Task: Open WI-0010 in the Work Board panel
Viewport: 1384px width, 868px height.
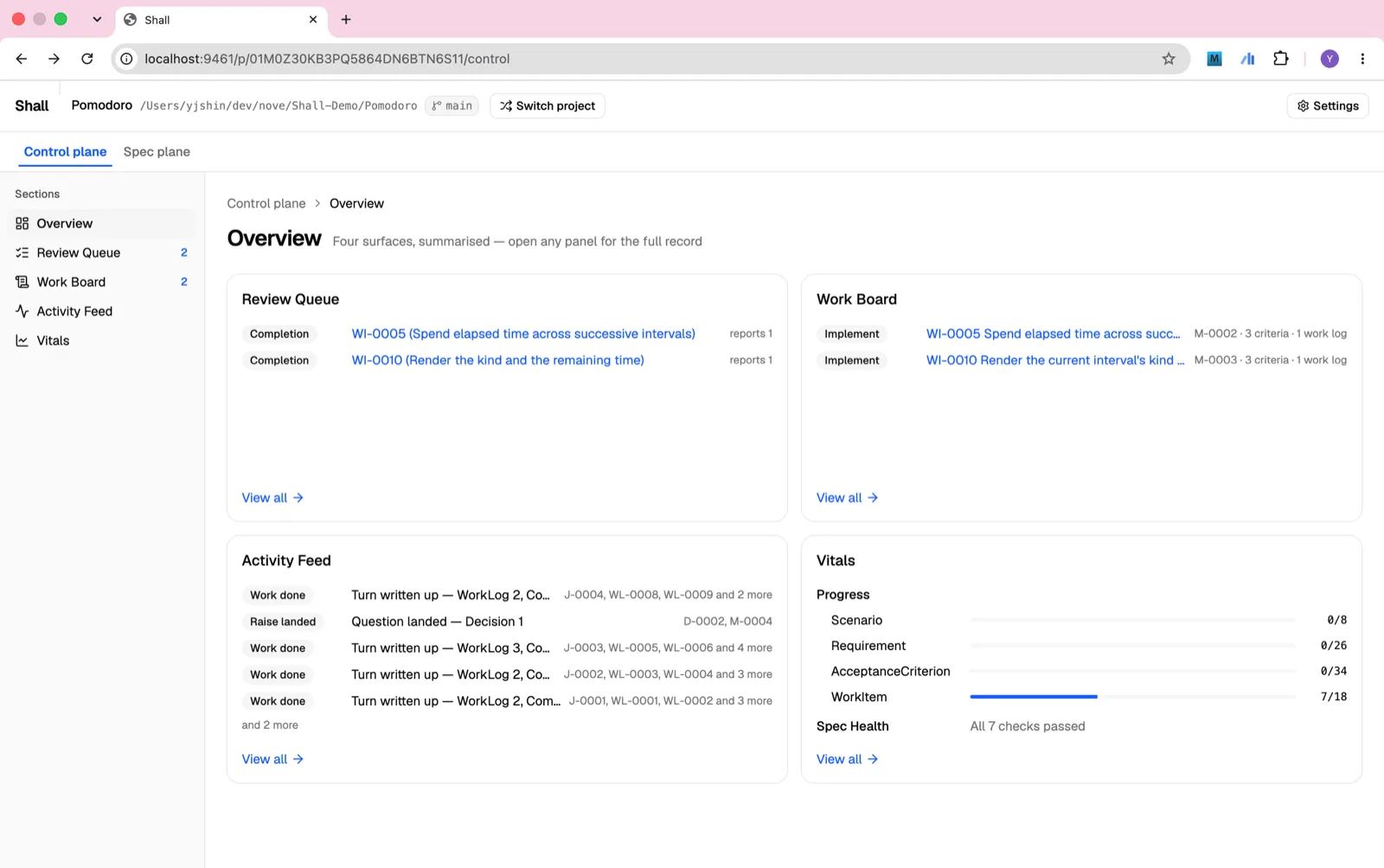Action: click(x=1055, y=361)
